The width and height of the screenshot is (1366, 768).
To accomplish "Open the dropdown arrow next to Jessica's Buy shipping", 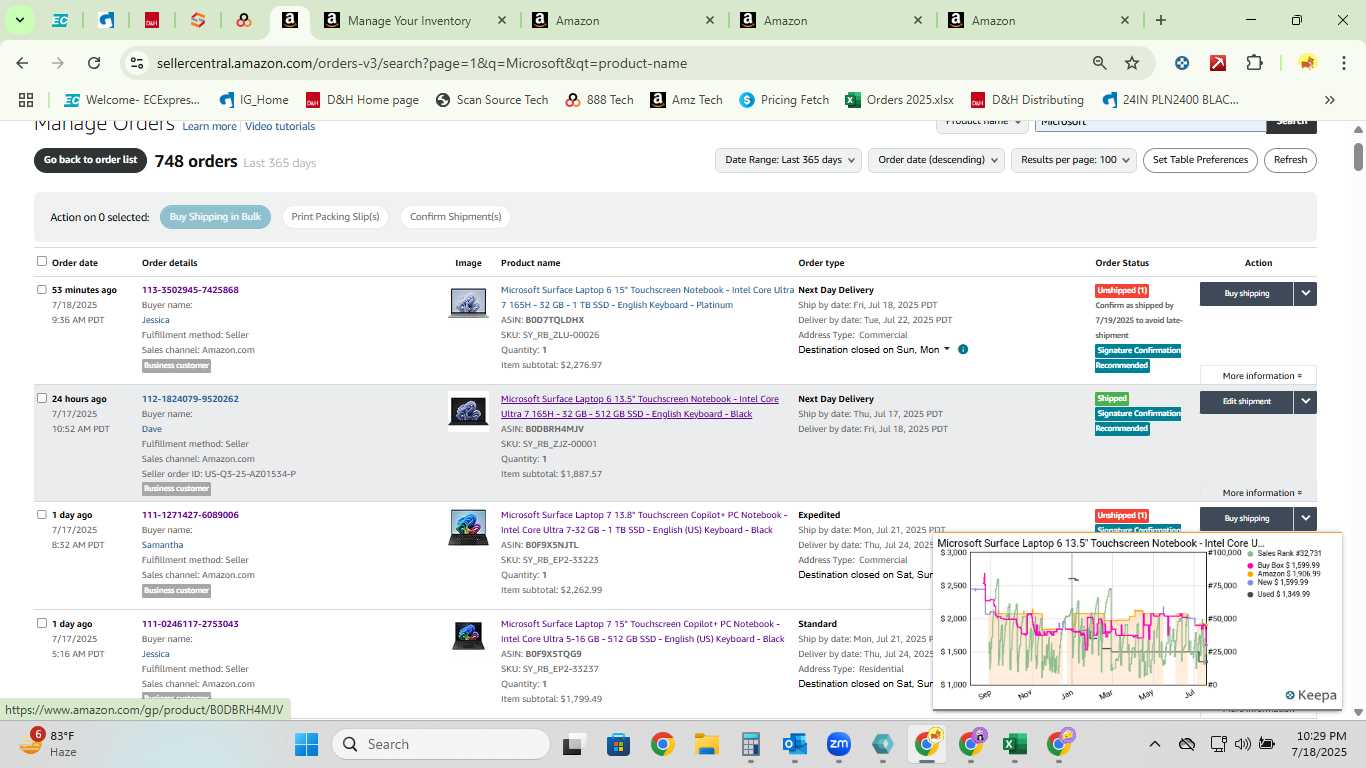I will pos(1305,294).
